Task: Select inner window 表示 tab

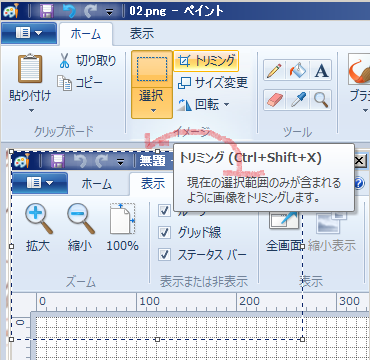Action: click(x=152, y=183)
